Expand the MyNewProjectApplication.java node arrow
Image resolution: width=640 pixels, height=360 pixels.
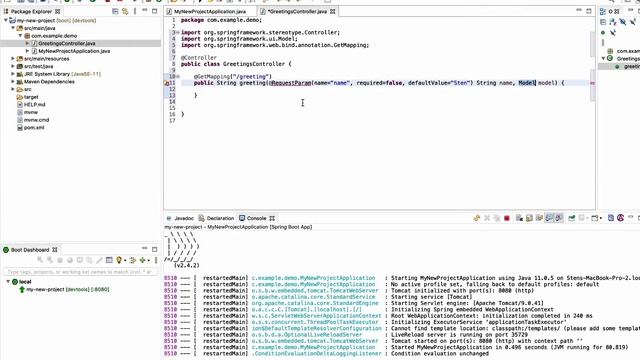[27, 51]
